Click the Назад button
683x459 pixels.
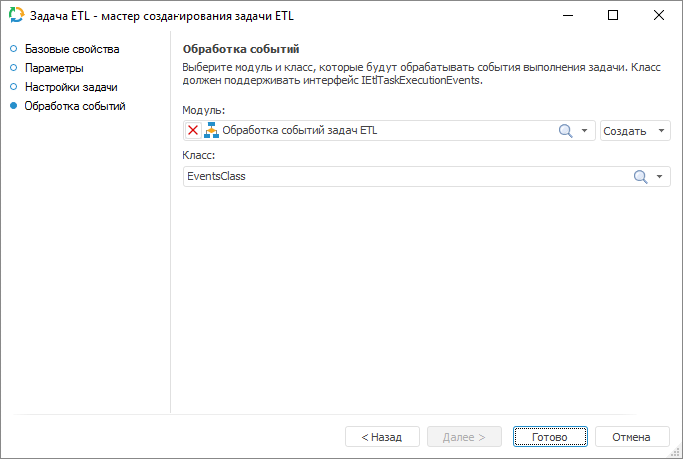[383, 437]
